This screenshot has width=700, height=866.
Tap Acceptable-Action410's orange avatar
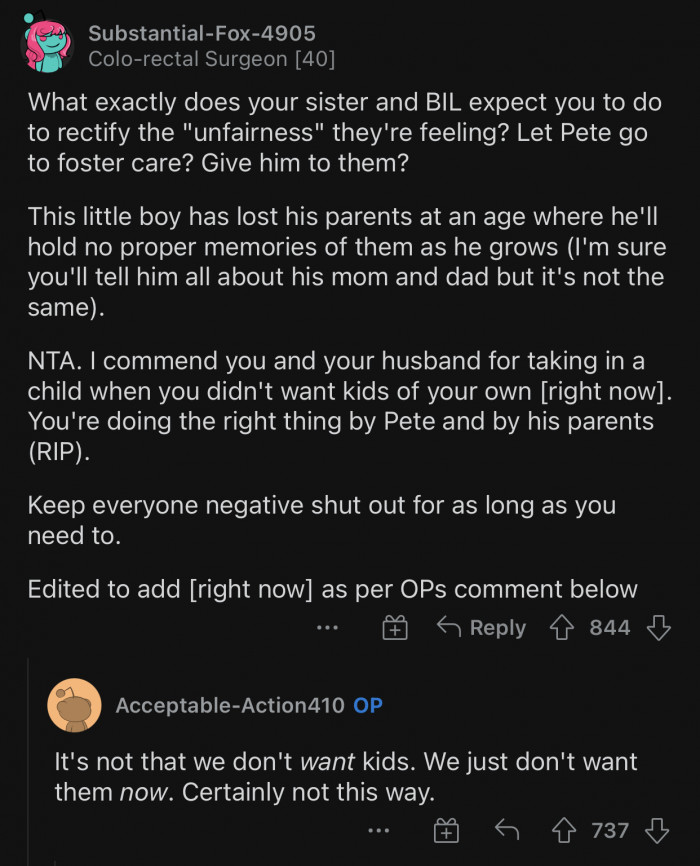tap(74, 705)
